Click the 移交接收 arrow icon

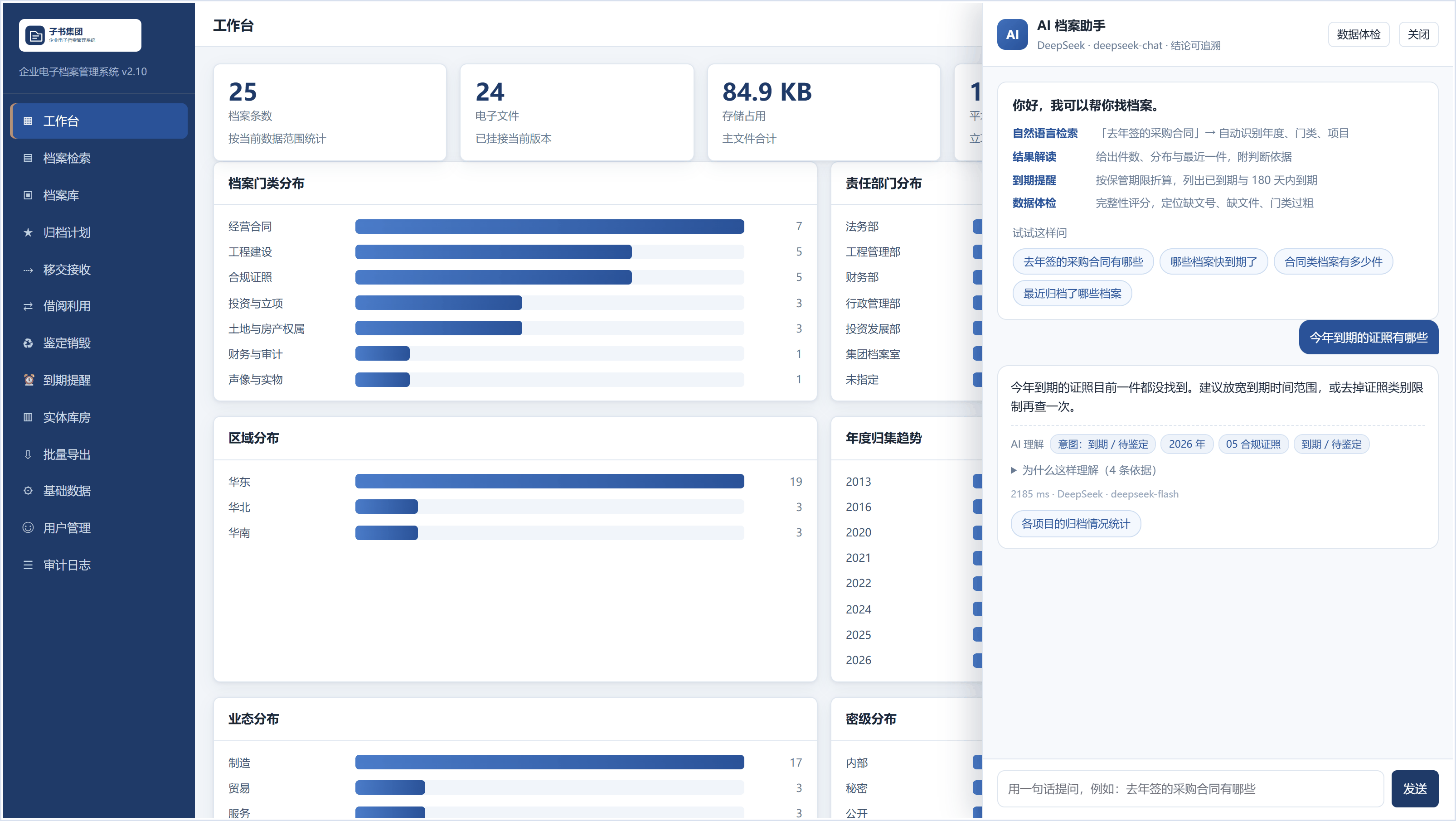pyautogui.click(x=28, y=270)
